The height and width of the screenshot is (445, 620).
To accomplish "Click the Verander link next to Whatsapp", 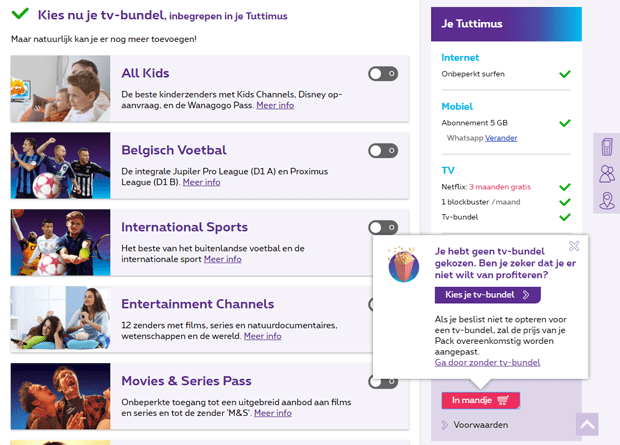I will 501,138.
